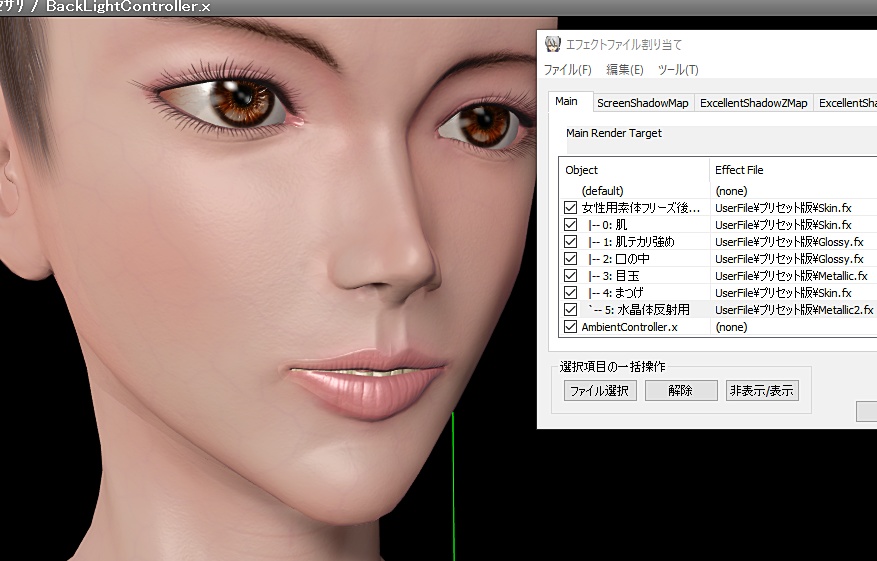Toggle checkbox for 女性用素体フリーズ後 row
Image resolution: width=877 pixels, height=561 pixels.
pos(570,208)
